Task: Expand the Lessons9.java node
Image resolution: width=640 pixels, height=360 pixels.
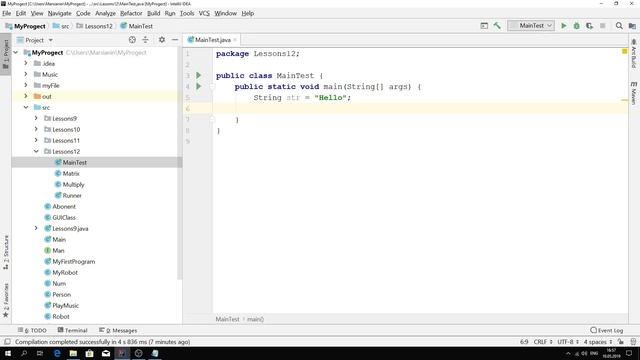Action: tap(36, 229)
